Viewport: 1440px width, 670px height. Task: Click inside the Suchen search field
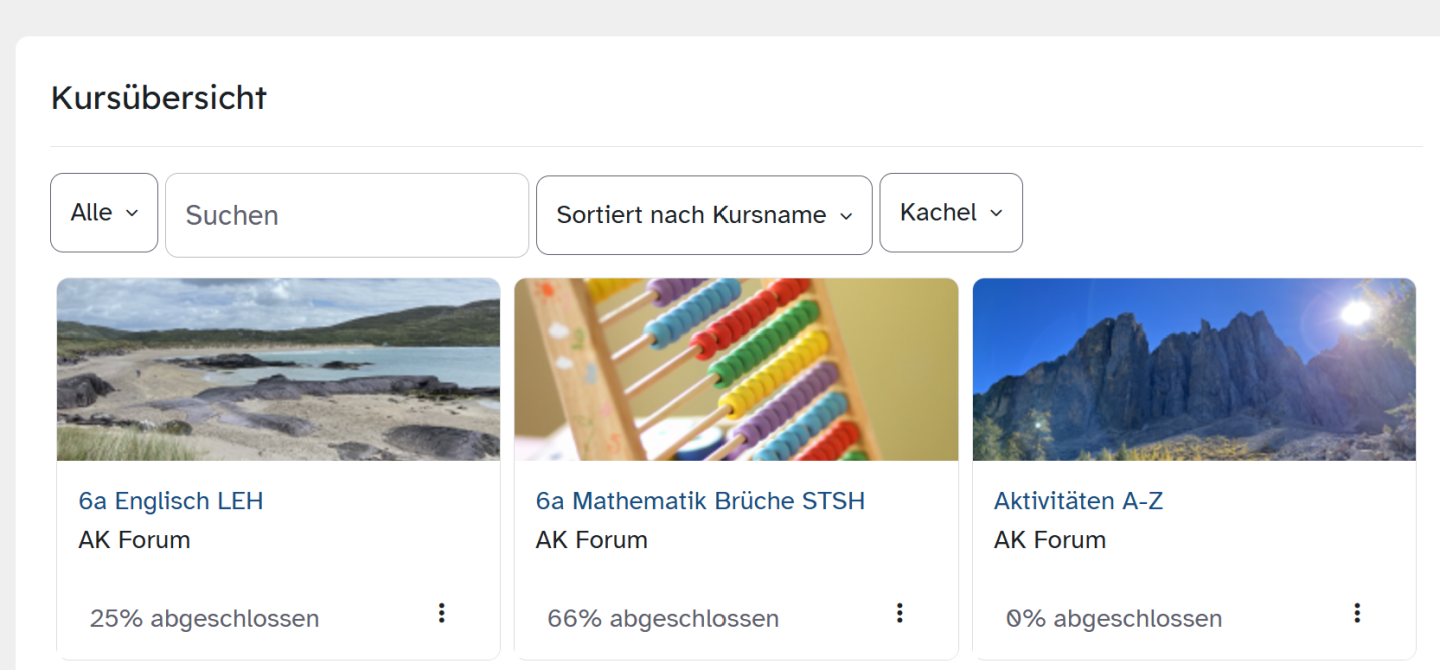345,215
